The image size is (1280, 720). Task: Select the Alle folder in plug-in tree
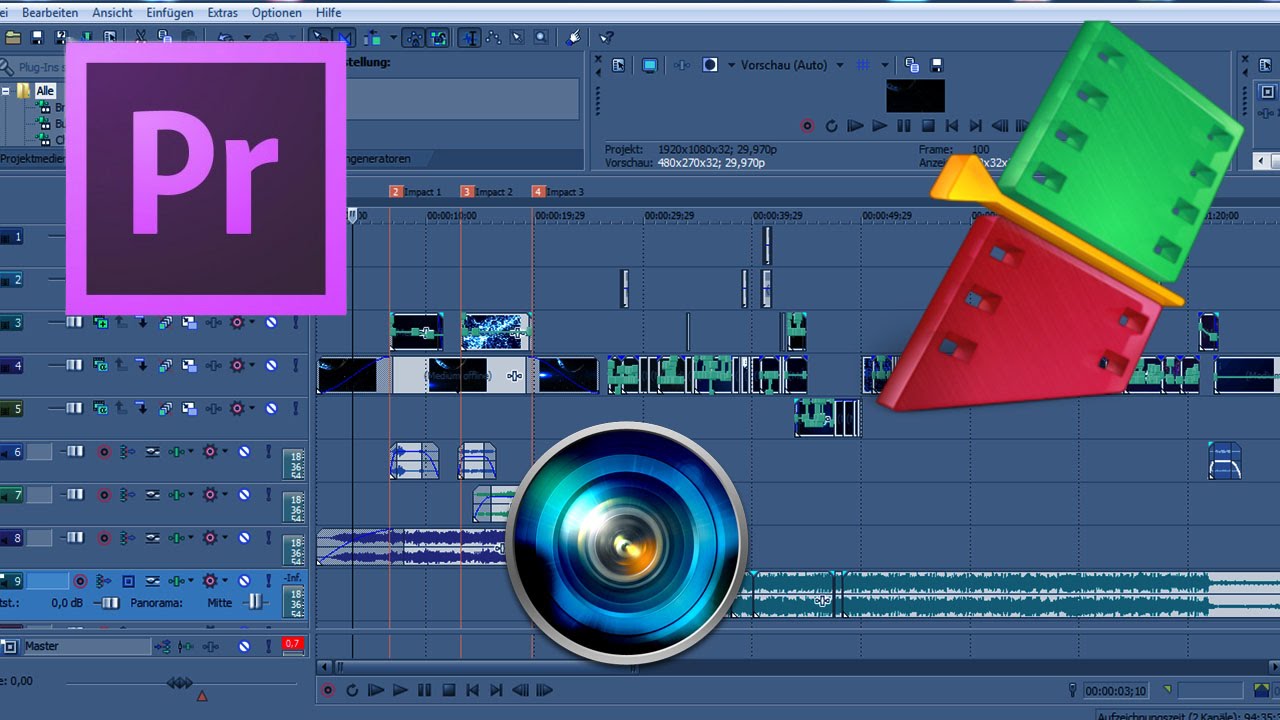pyautogui.click(x=45, y=90)
